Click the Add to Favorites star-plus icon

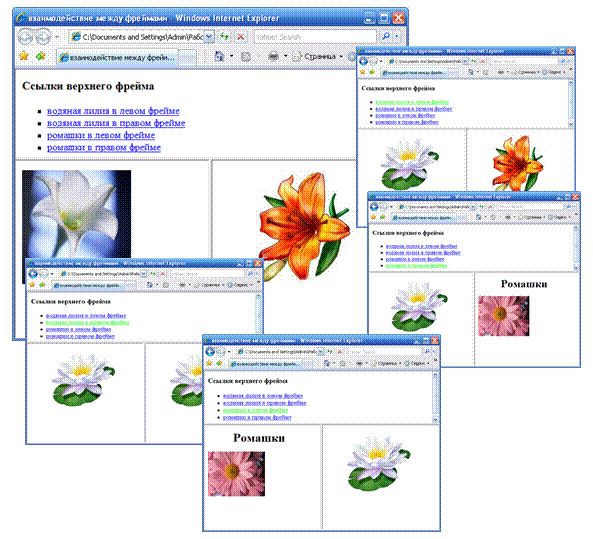click(40, 56)
